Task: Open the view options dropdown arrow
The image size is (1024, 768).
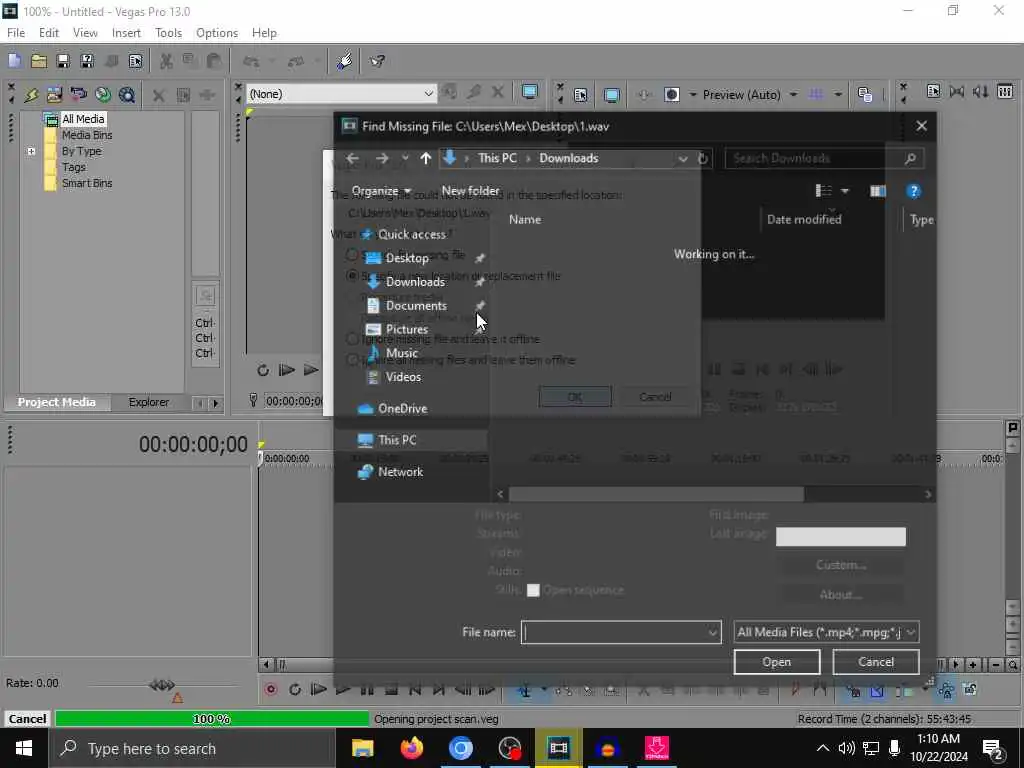Action: click(844, 191)
